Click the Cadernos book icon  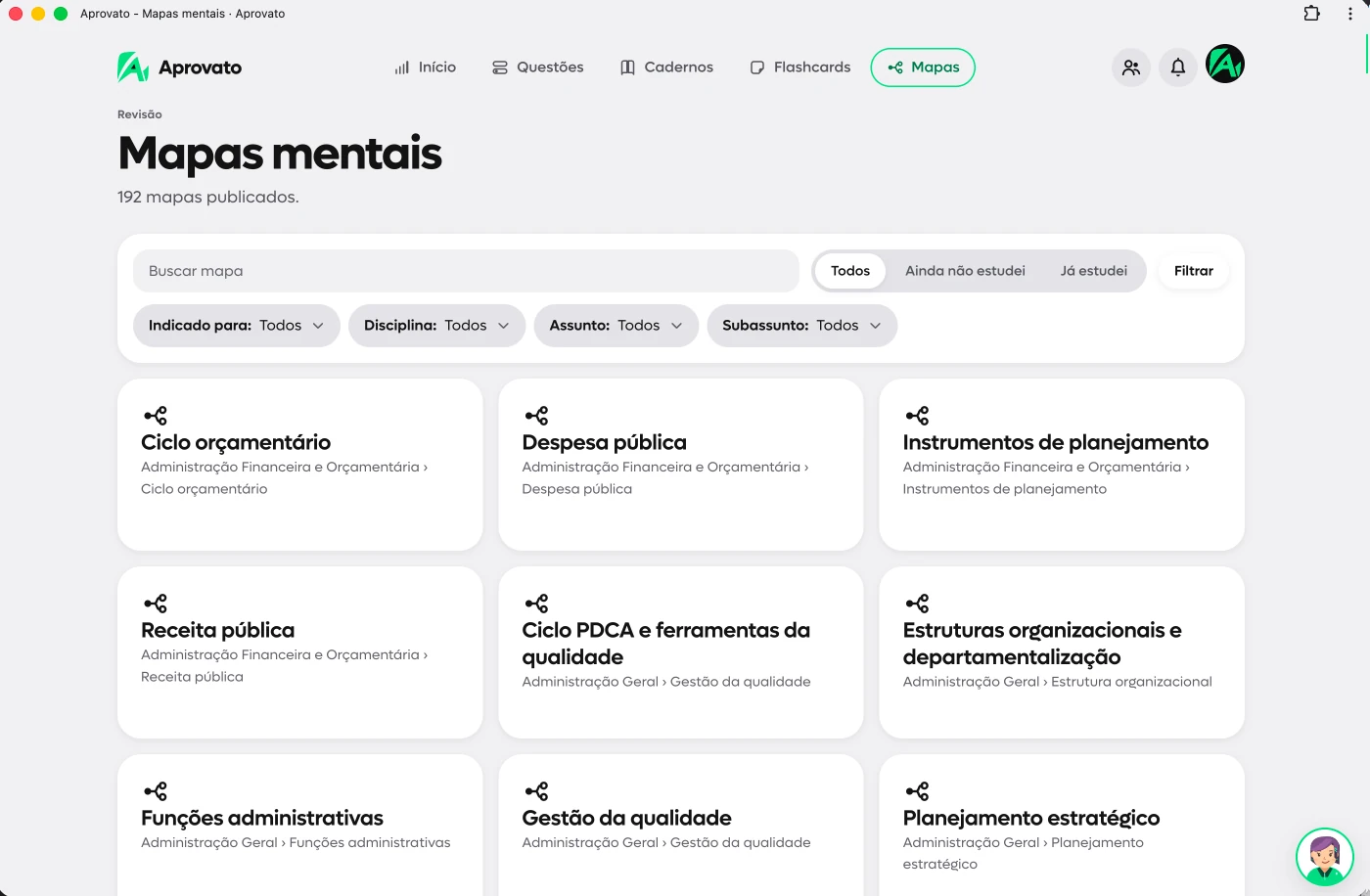[628, 67]
